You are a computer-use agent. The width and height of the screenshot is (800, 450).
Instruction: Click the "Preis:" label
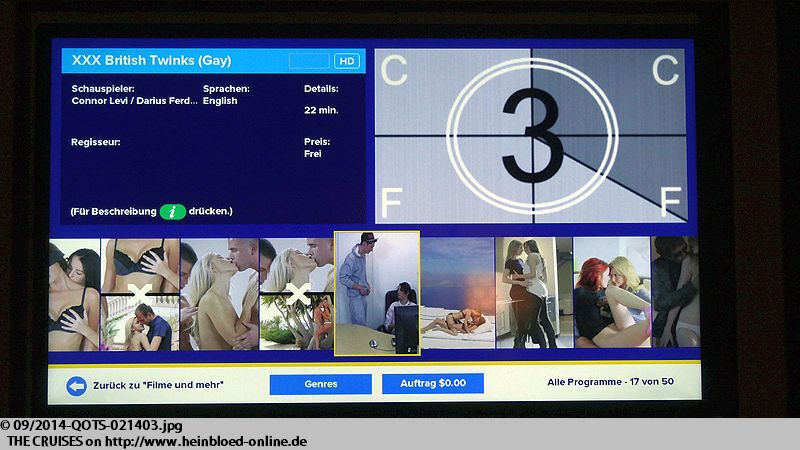click(317, 142)
